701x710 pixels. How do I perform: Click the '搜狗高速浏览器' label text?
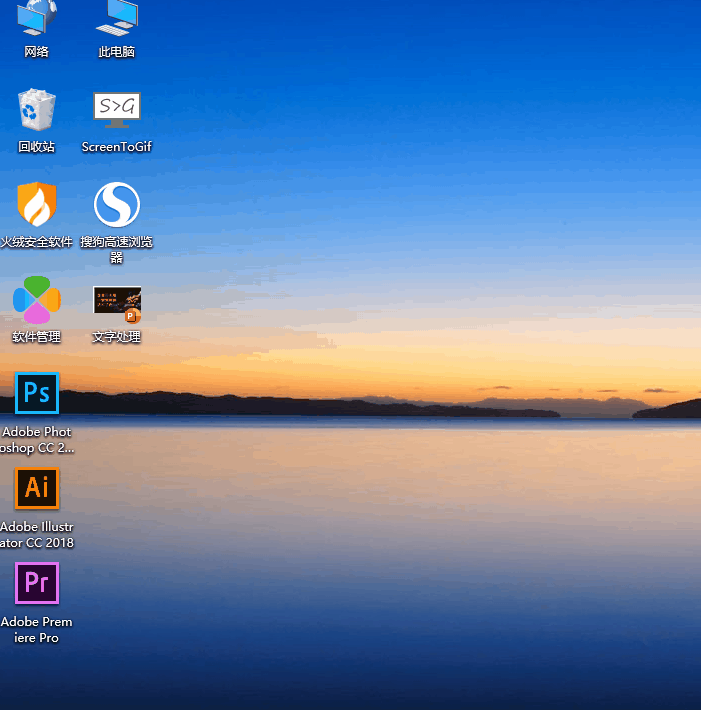click(x=117, y=249)
